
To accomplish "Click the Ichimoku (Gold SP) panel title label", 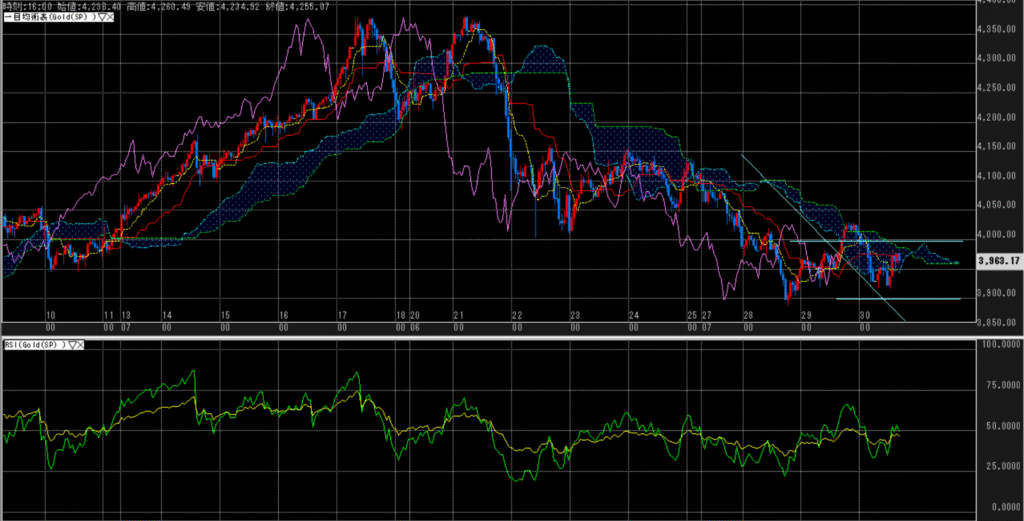I will tap(52, 18).
